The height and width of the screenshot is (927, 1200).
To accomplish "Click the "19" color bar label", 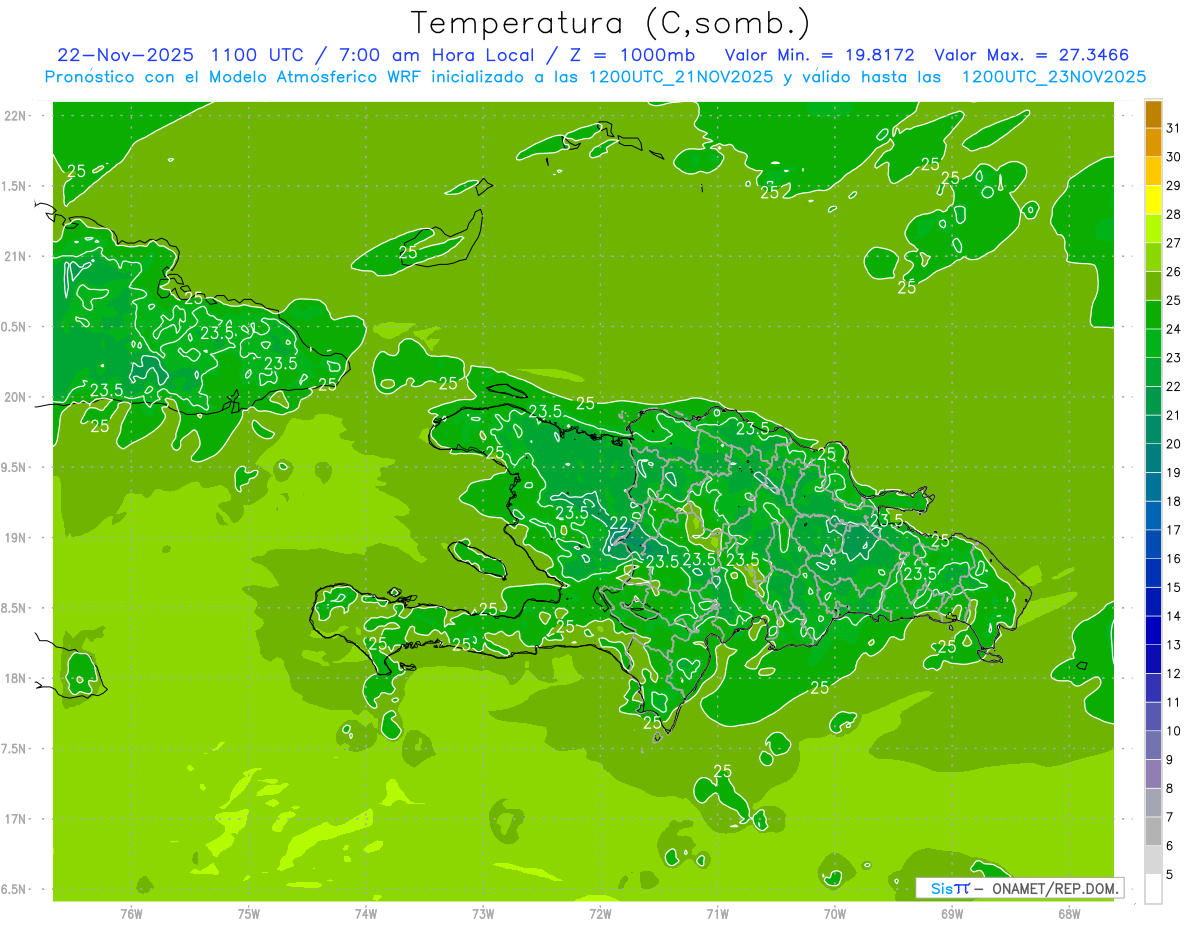I will pos(1174,473).
